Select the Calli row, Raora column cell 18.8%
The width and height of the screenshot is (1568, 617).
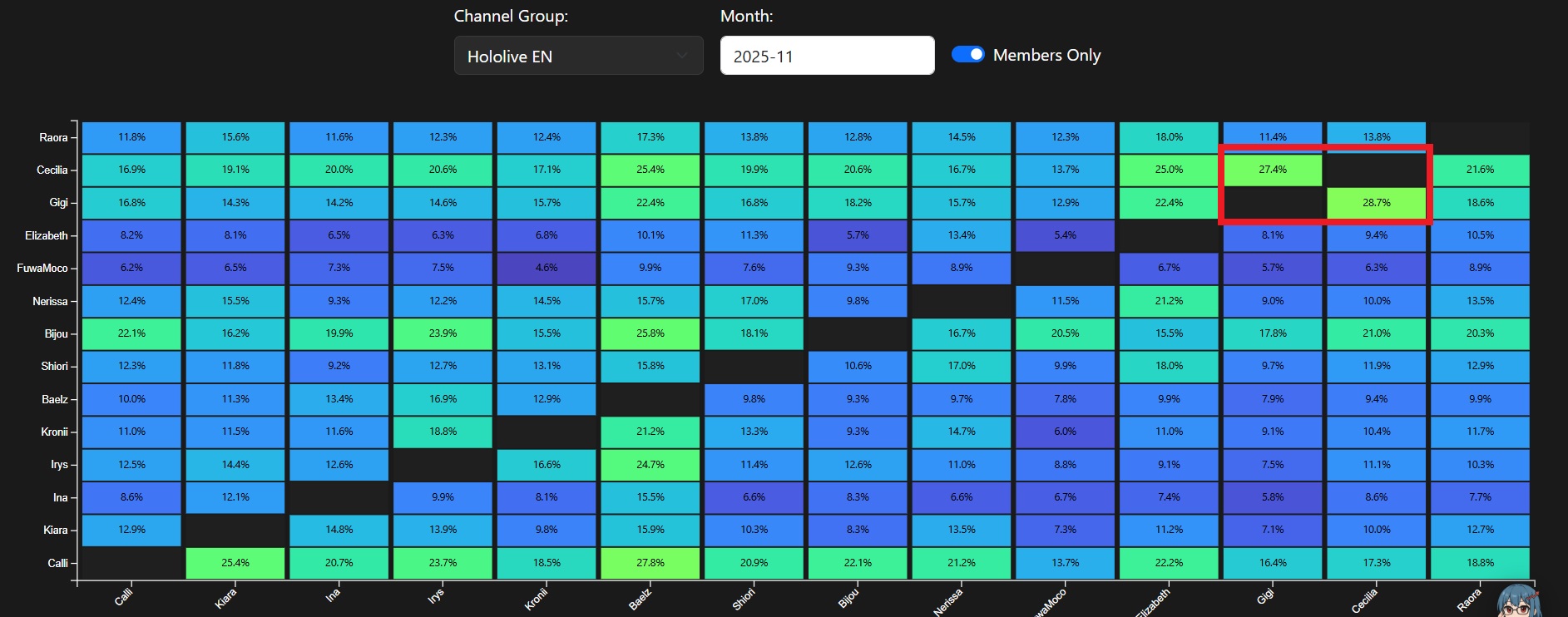click(x=1481, y=563)
